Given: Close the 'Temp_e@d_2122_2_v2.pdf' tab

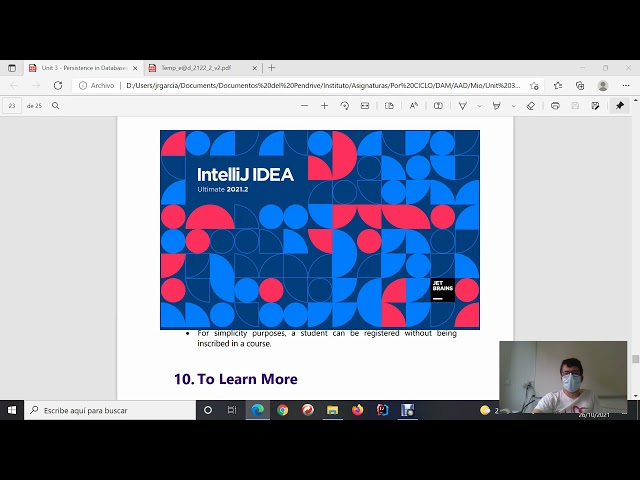Looking at the screenshot, I should 255,68.
